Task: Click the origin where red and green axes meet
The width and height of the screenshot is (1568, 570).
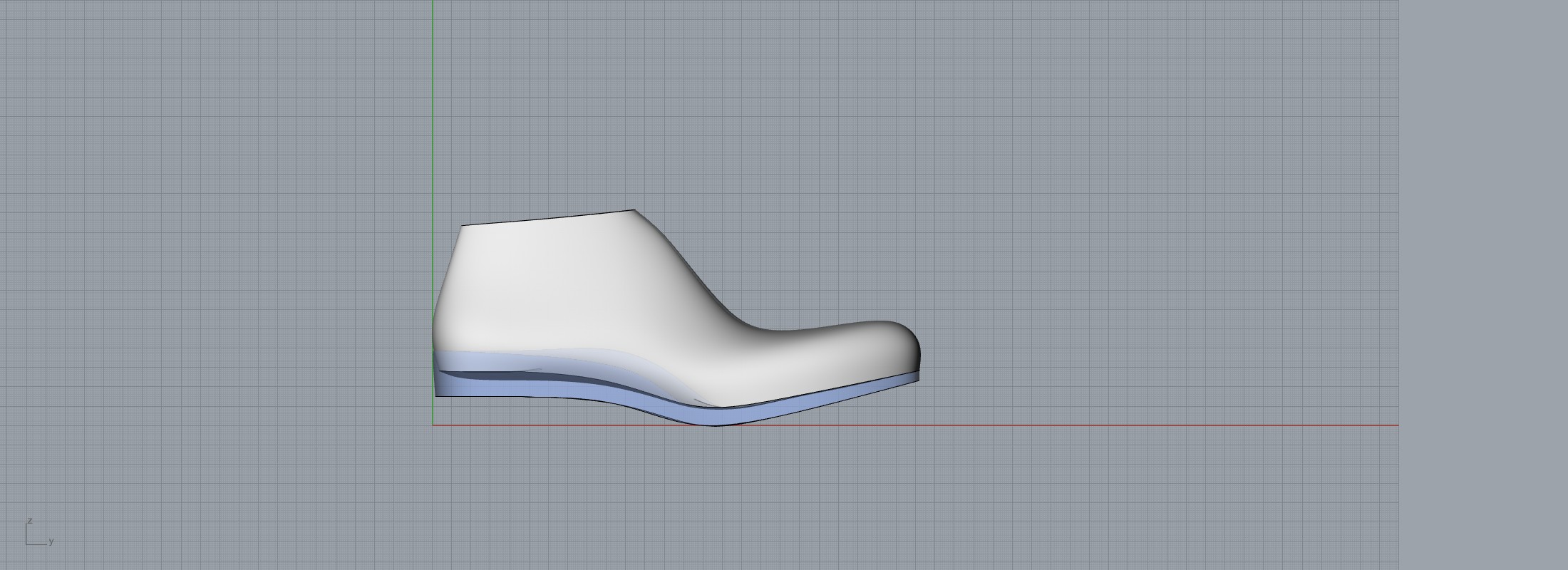Action: pyautogui.click(x=432, y=425)
